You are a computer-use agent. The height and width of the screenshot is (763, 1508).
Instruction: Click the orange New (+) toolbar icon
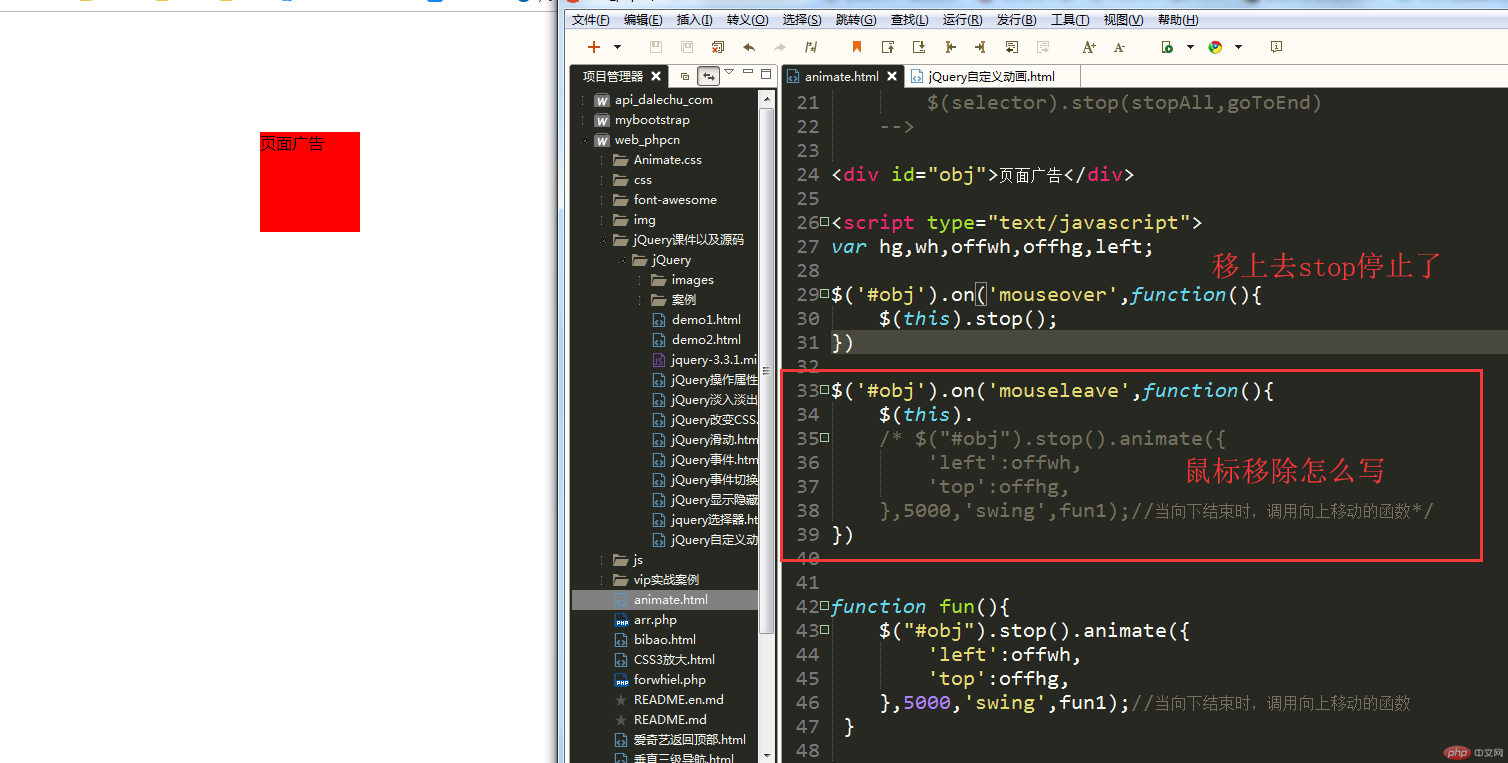click(x=594, y=47)
